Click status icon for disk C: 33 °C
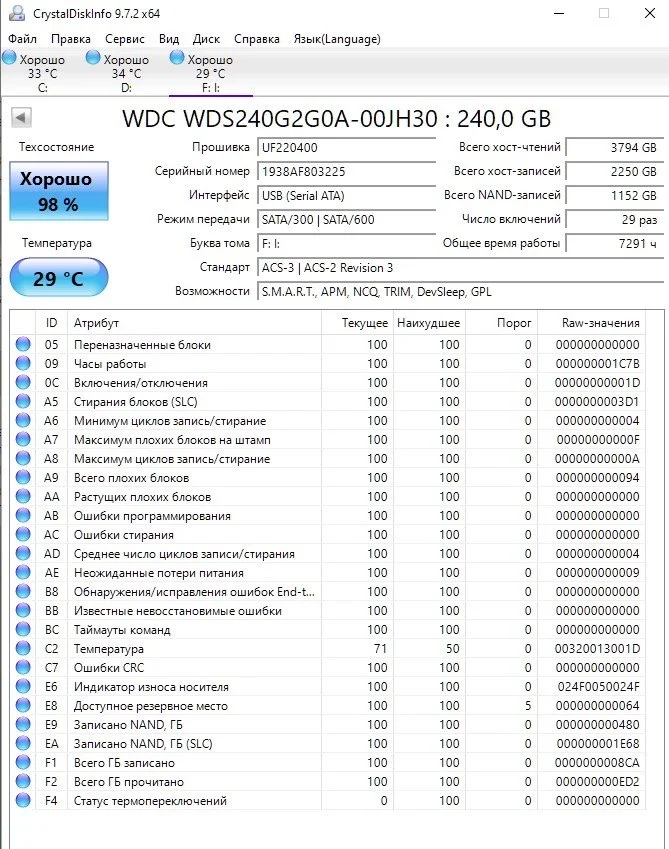 [9, 57]
